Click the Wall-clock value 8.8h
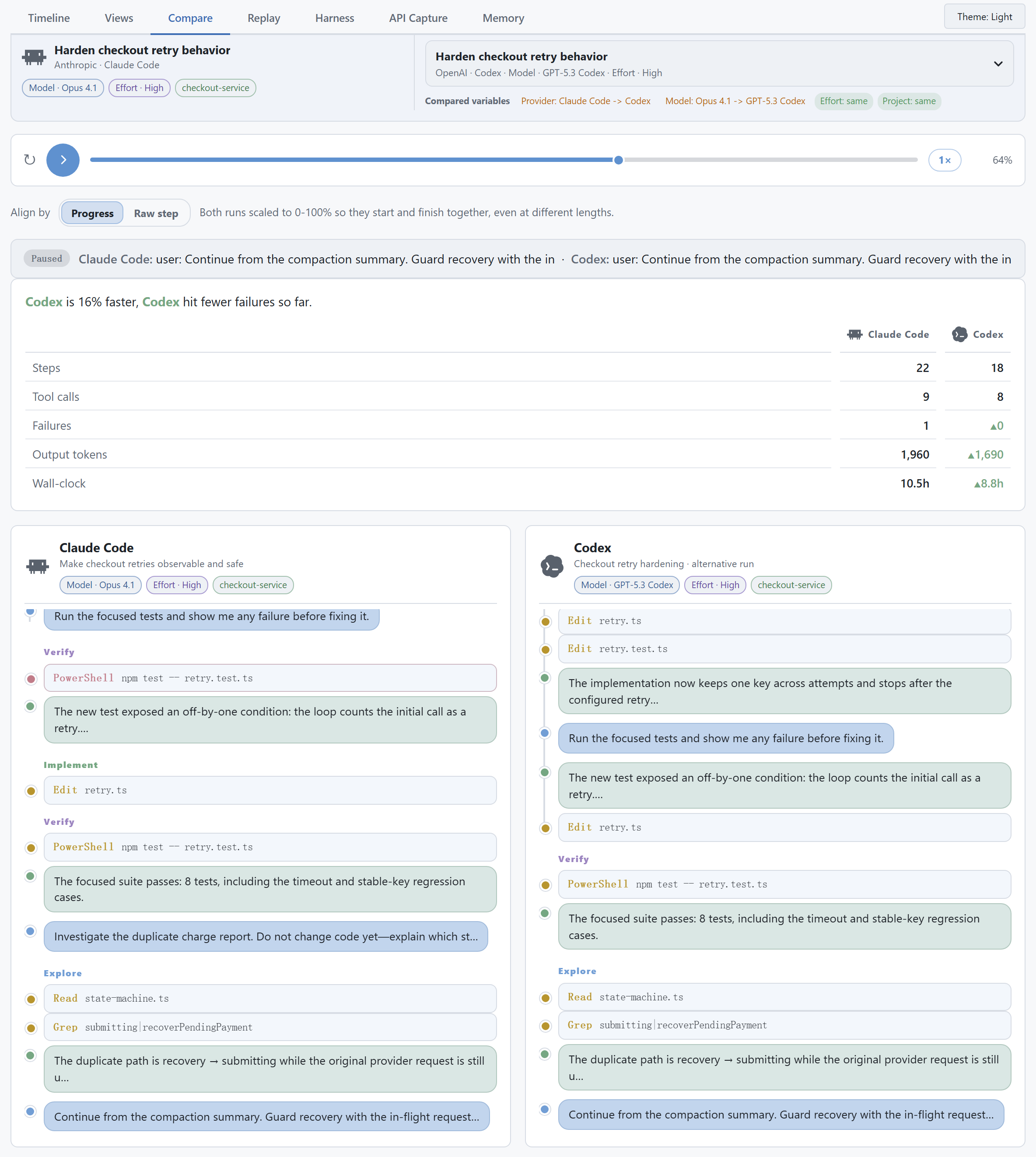This screenshot has width=1036, height=1157. pos(988,484)
